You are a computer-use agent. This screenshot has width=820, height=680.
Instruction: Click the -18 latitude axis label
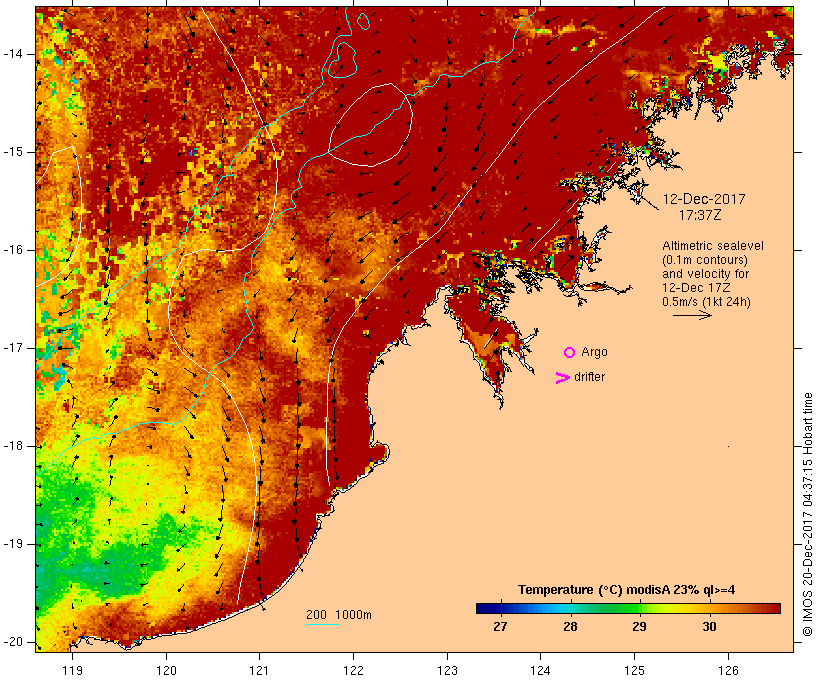[x=12, y=446]
